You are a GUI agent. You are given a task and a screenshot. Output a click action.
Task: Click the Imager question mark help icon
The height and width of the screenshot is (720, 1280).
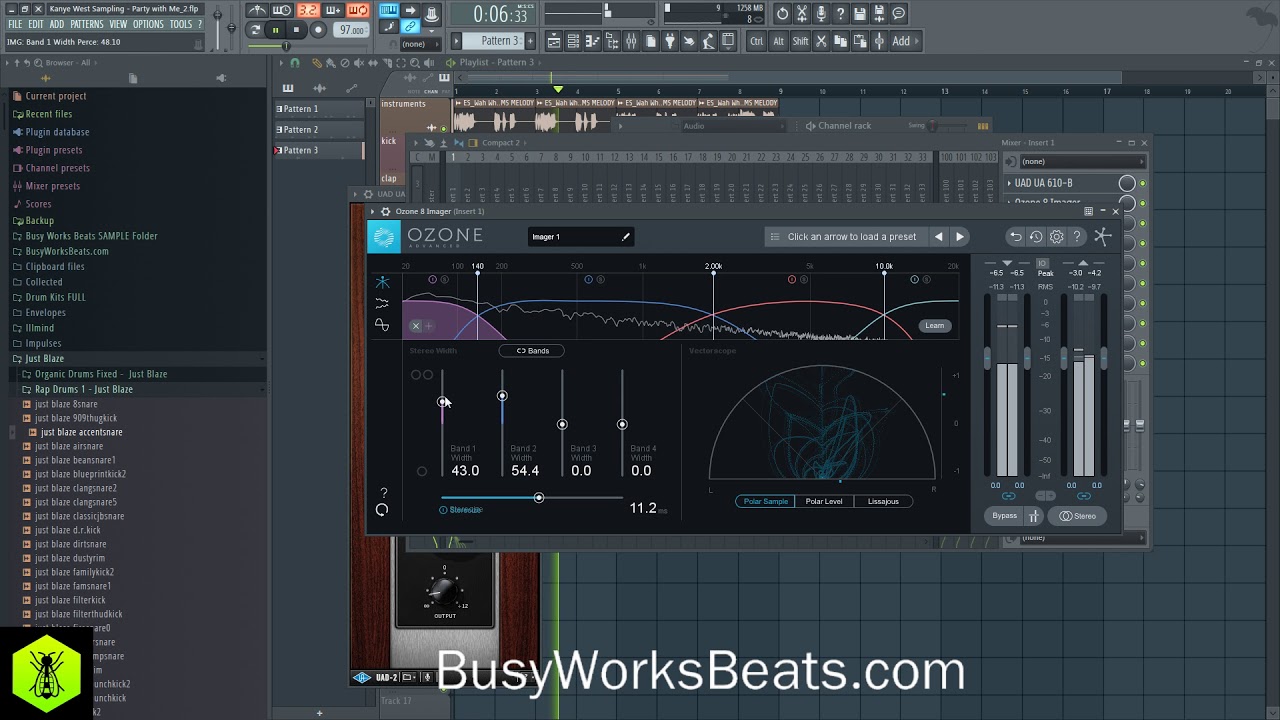383,493
